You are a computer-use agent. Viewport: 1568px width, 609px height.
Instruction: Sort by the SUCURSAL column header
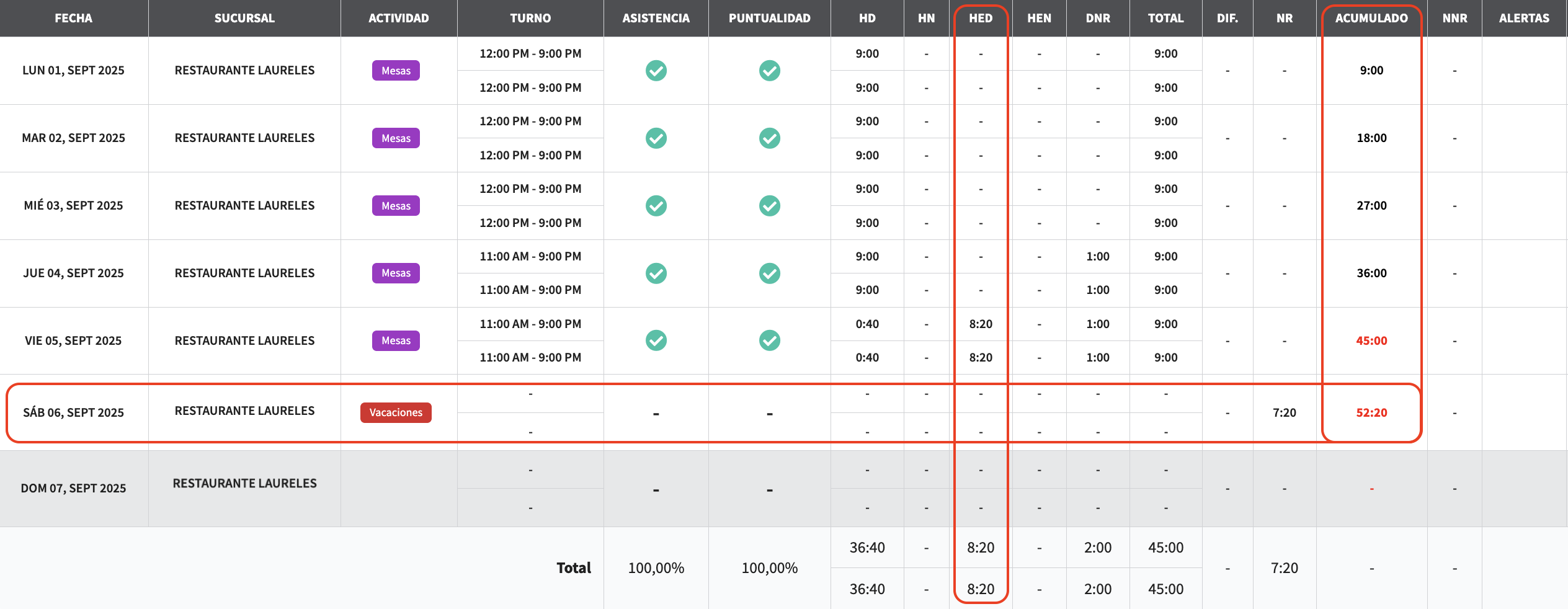244,19
